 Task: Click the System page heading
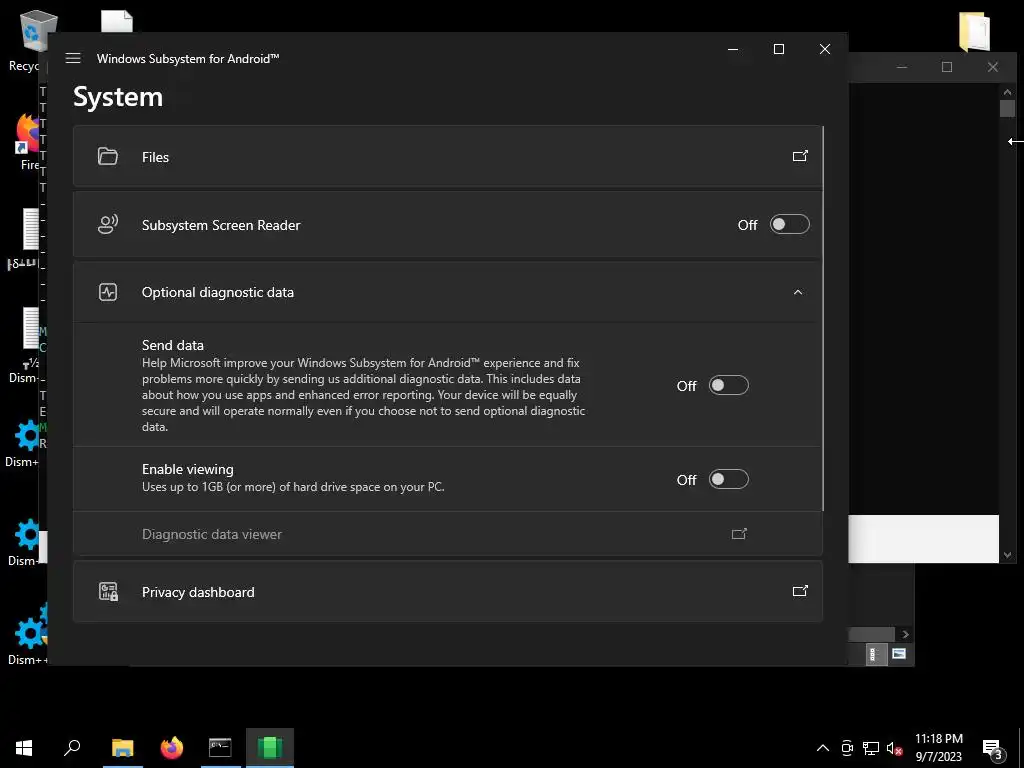coord(118,97)
